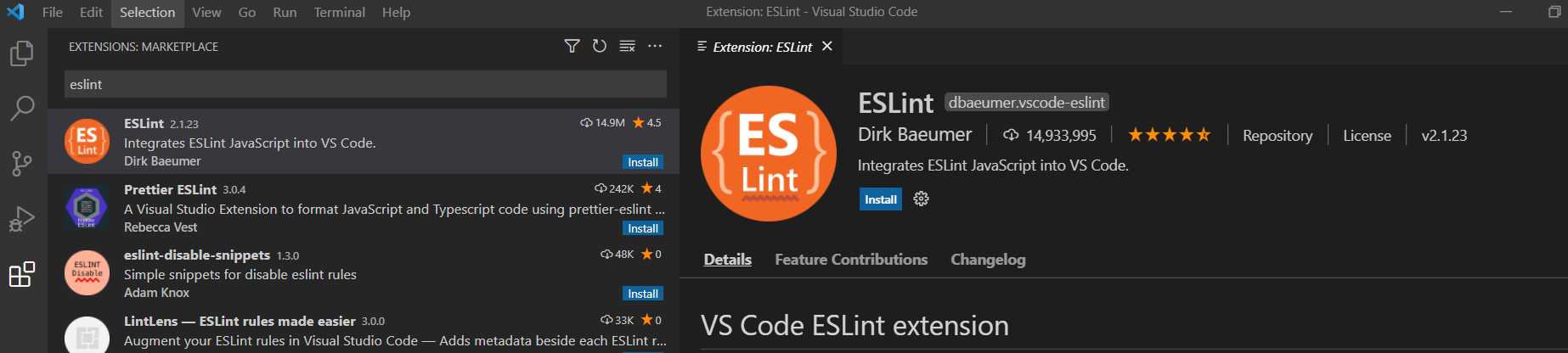Select ESLint extension in results list

(x=364, y=142)
